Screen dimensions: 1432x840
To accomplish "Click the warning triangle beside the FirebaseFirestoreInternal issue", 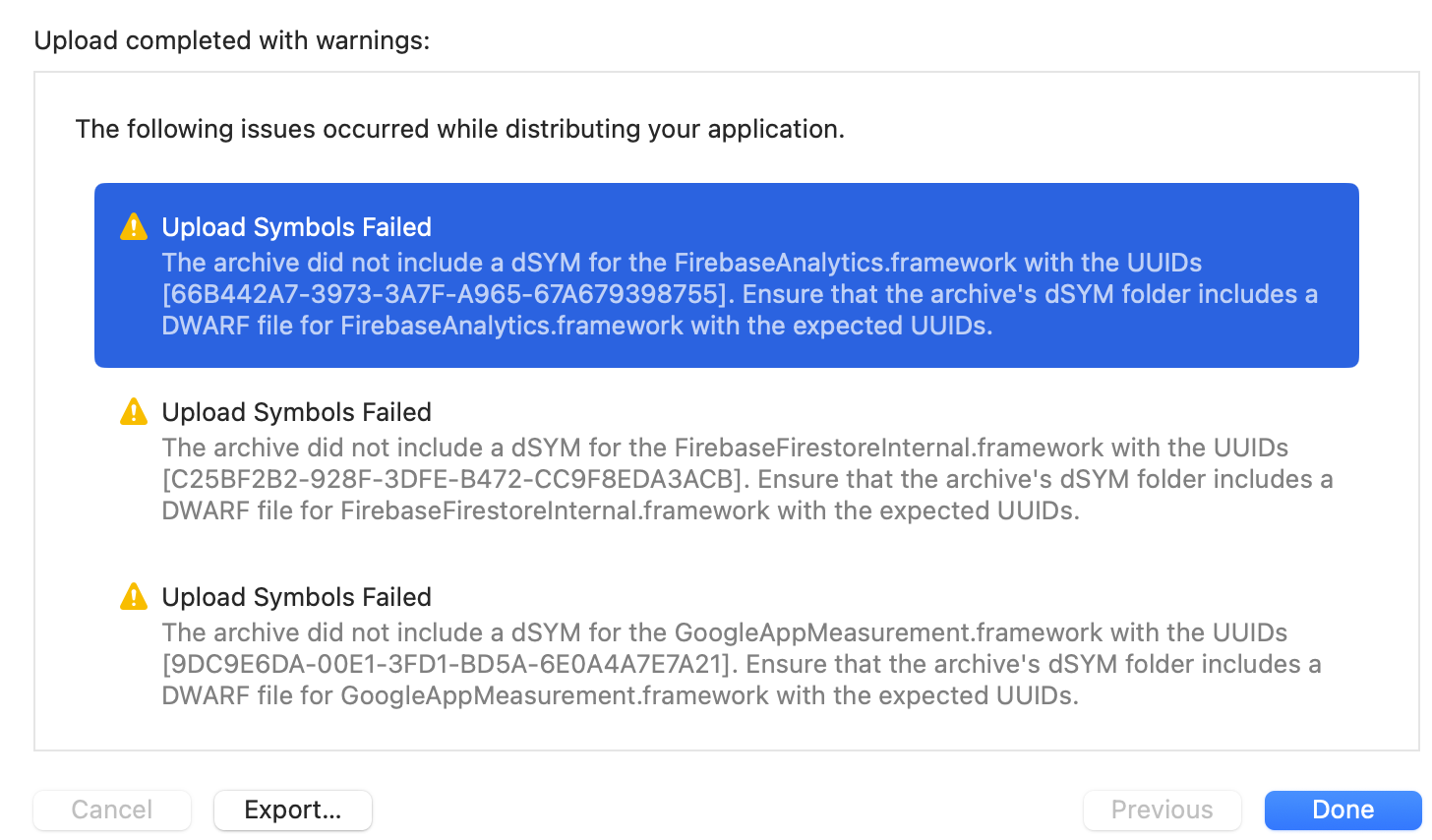I will click(x=134, y=412).
